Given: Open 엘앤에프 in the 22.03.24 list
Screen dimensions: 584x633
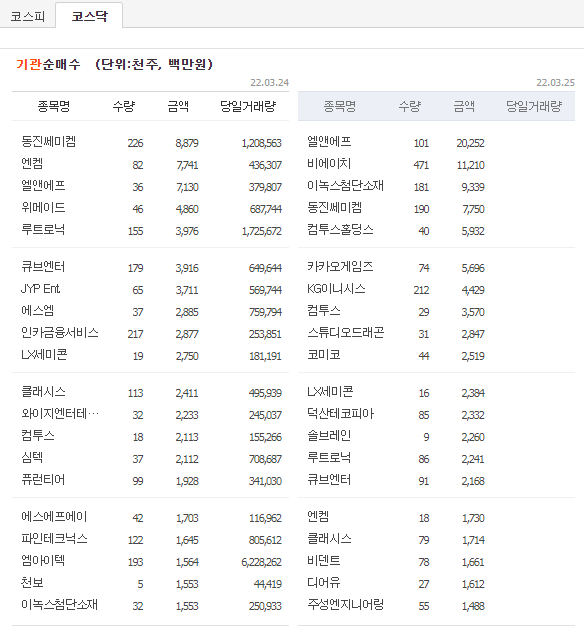Looking at the screenshot, I should (x=43, y=186).
